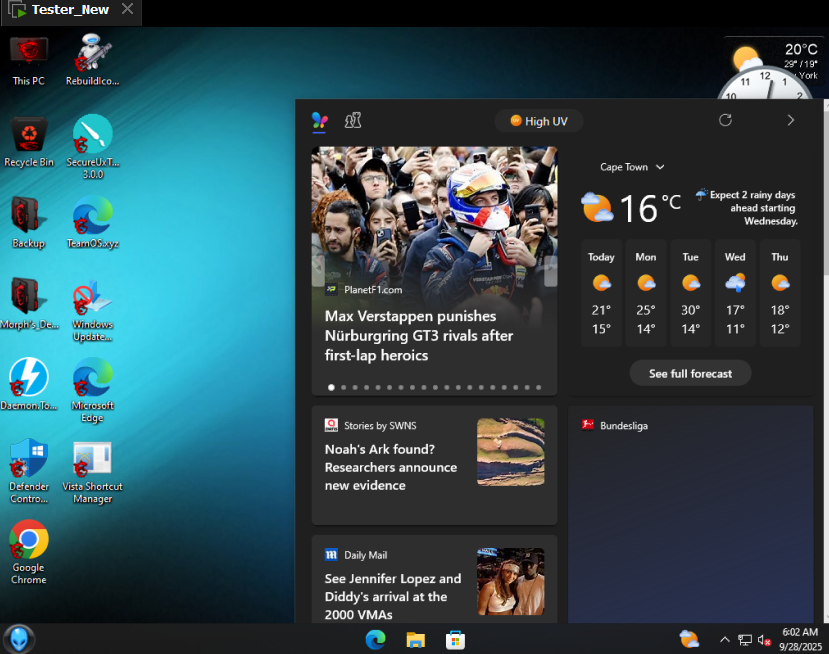
Task: Expand widgets panel with right arrow
Action: pos(790,120)
